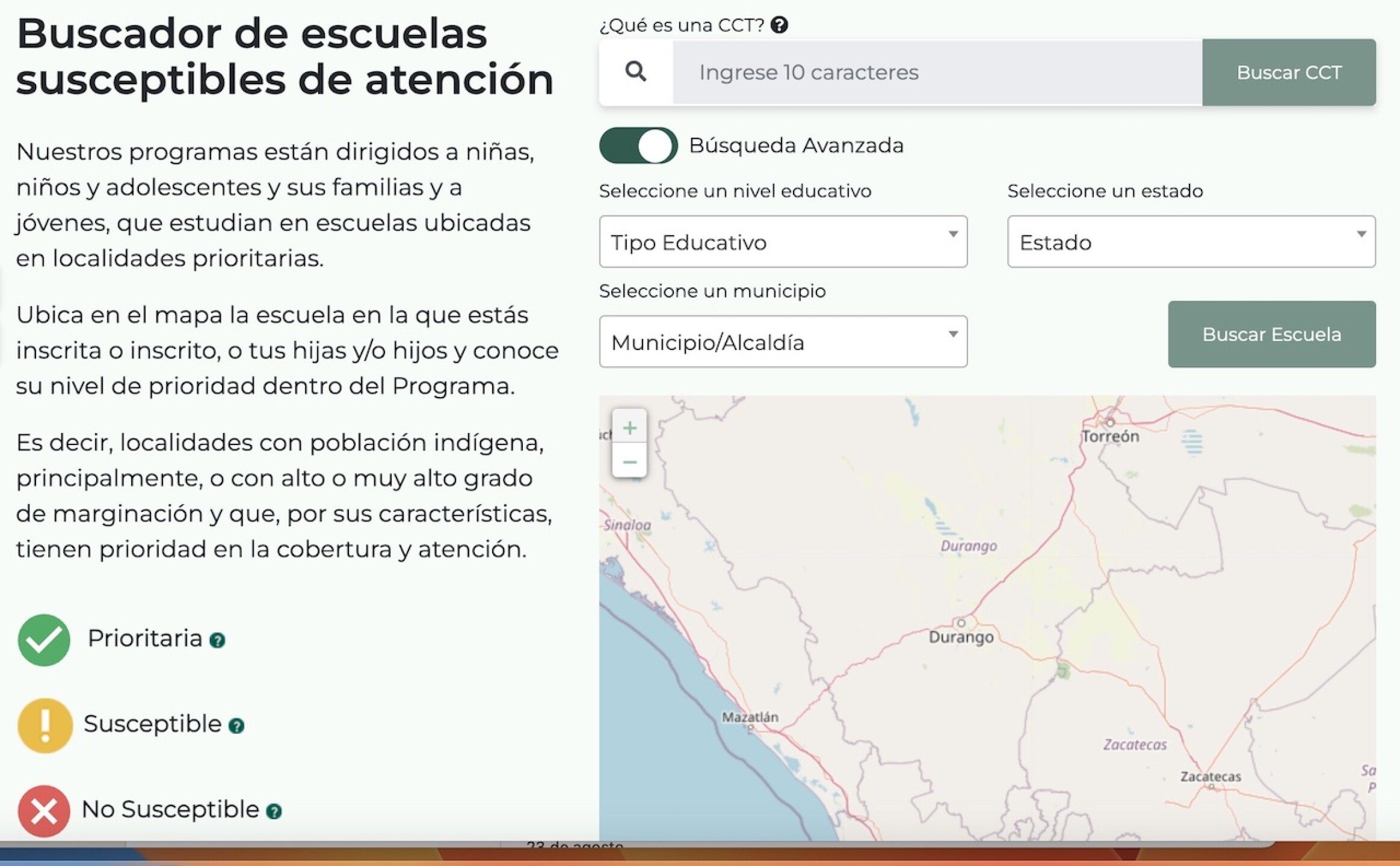Expand the Municipio/Alcaldía dropdown

point(782,341)
